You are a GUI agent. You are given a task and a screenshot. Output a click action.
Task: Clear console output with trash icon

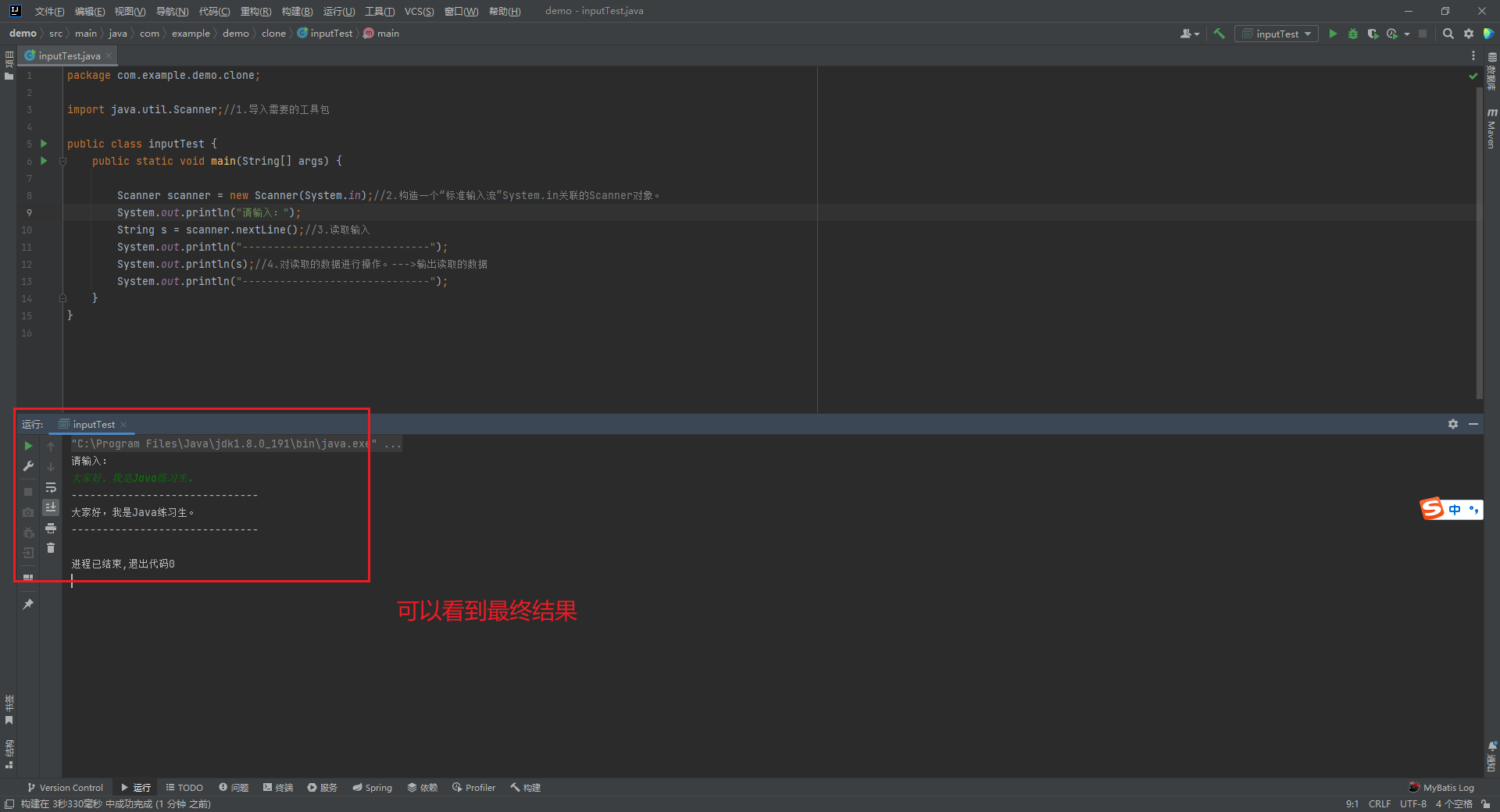(x=51, y=548)
